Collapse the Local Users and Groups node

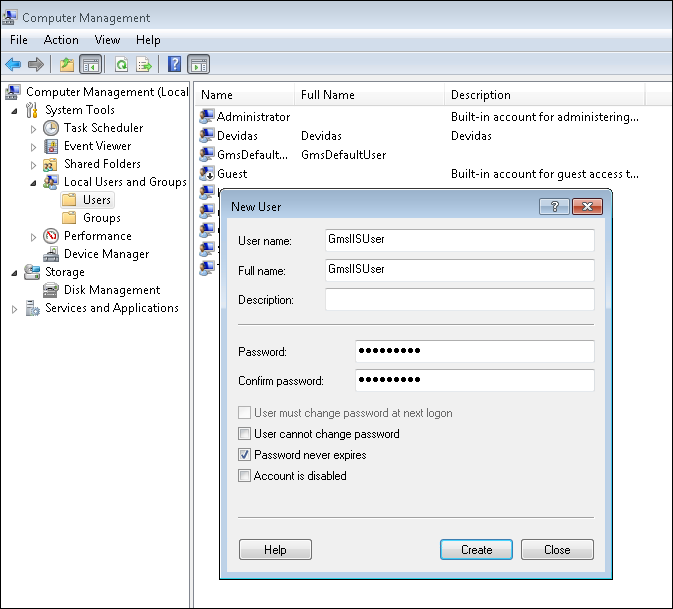(x=34, y=183)
